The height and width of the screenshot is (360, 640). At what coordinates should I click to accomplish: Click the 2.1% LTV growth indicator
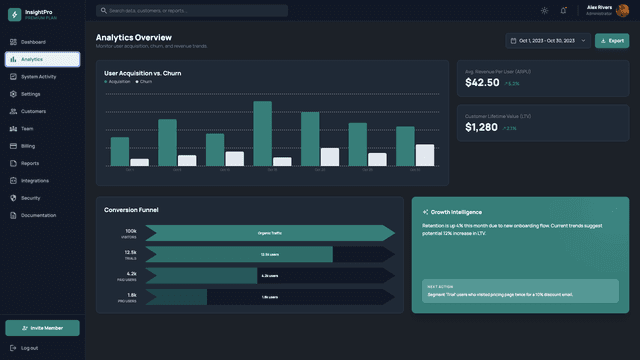(509, 129)
